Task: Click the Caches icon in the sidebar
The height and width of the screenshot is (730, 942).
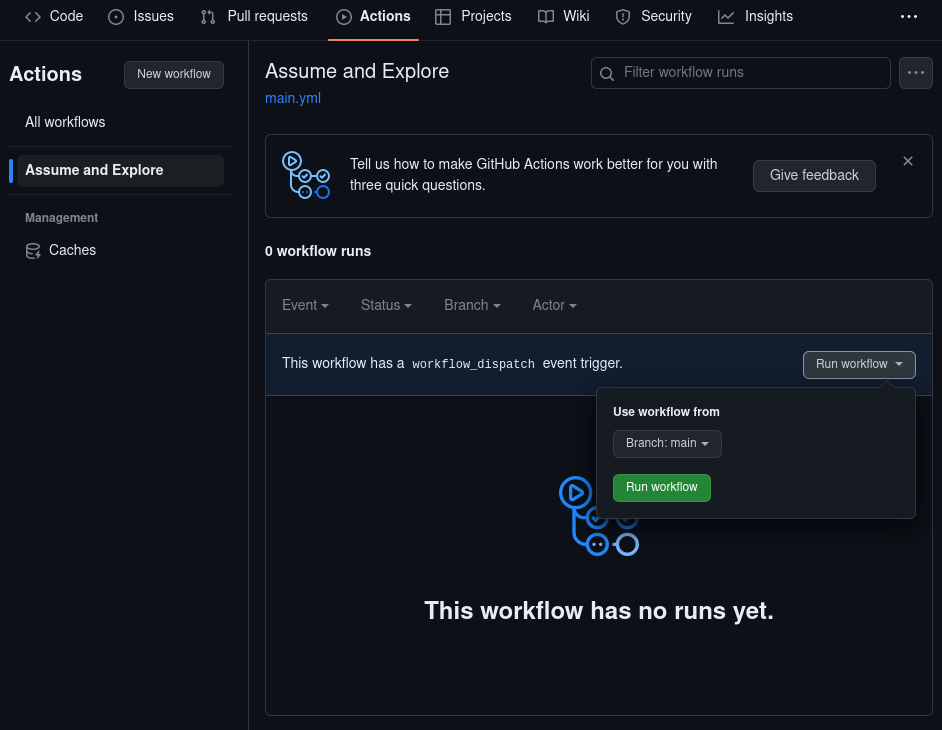Action: [33, 250]
